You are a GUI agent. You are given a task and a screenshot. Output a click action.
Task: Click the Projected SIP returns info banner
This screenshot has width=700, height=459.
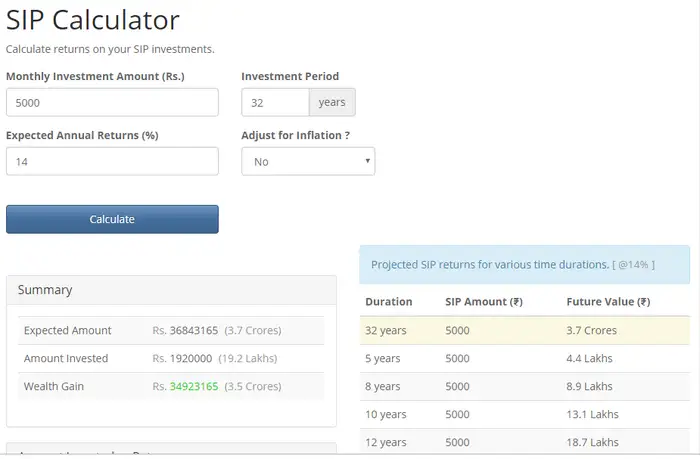(x=524, y=265)
